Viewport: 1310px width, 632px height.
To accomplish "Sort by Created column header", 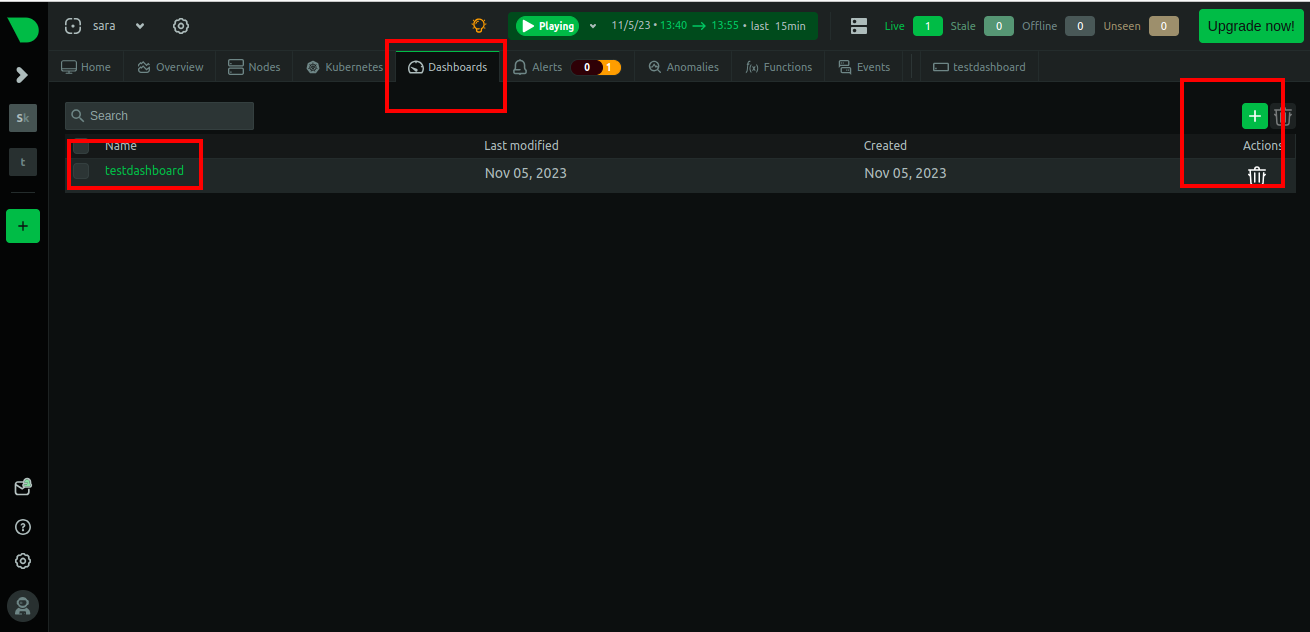I will coord(885,146).
